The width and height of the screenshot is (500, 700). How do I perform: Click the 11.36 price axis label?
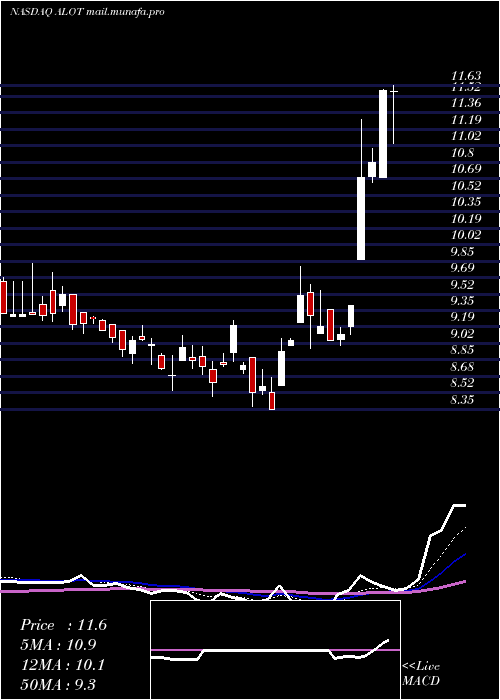pyautogui.click(x=466, y=103)
